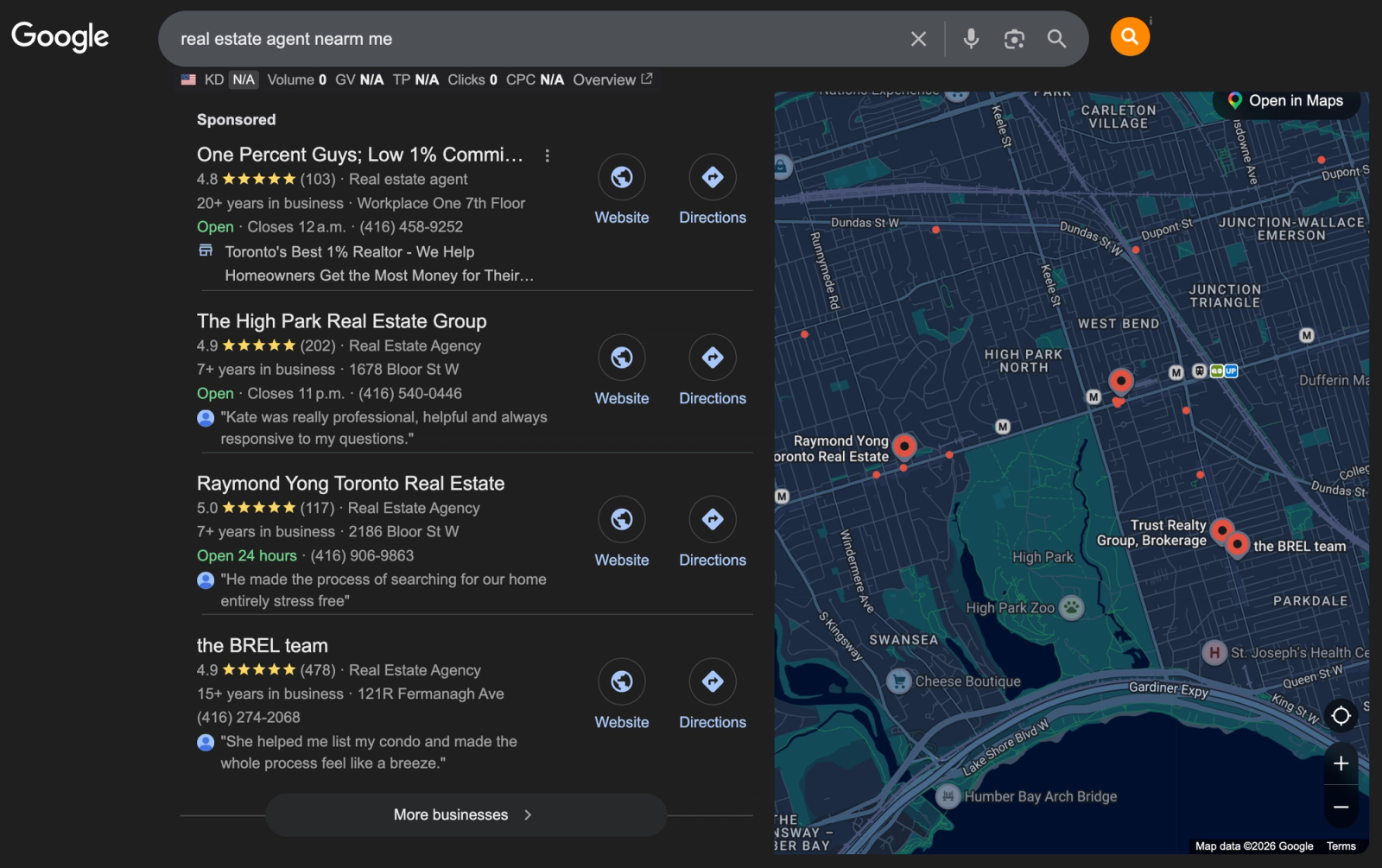Start voice search with microphone icon
Screen dimensions: 1382x868
(971, 39)
